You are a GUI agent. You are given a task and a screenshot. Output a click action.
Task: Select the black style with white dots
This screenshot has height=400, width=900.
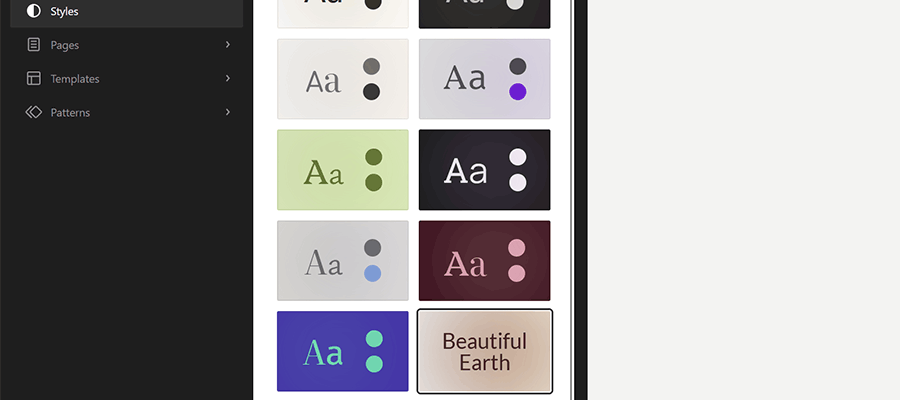click(x=484, y=170)
